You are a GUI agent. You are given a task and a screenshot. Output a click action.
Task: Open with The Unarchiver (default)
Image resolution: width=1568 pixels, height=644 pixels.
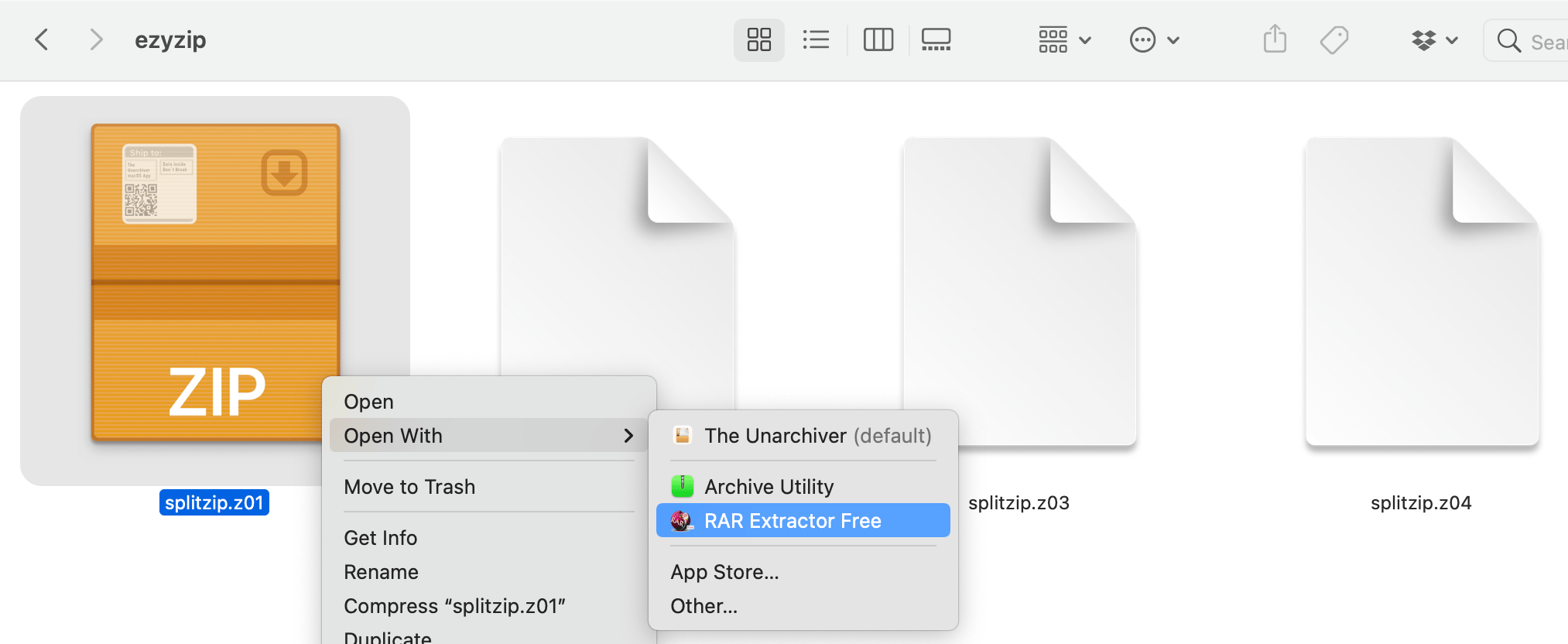(803, 436)
